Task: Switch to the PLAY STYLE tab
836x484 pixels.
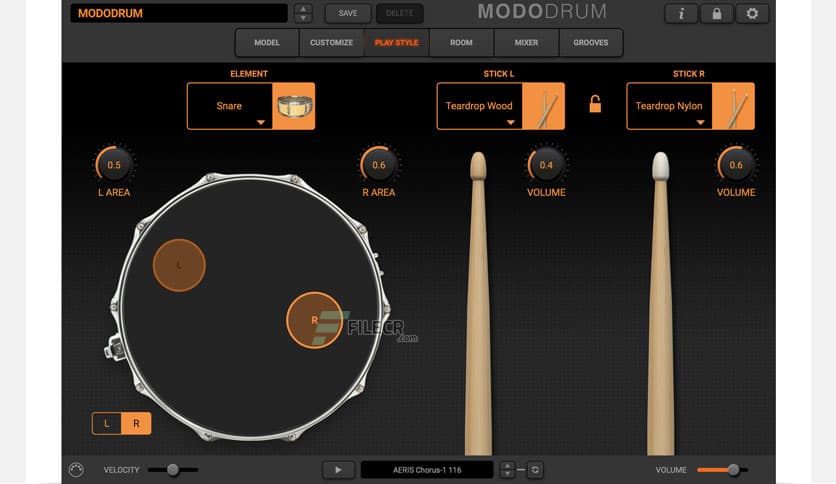Action: click(397, 43)
